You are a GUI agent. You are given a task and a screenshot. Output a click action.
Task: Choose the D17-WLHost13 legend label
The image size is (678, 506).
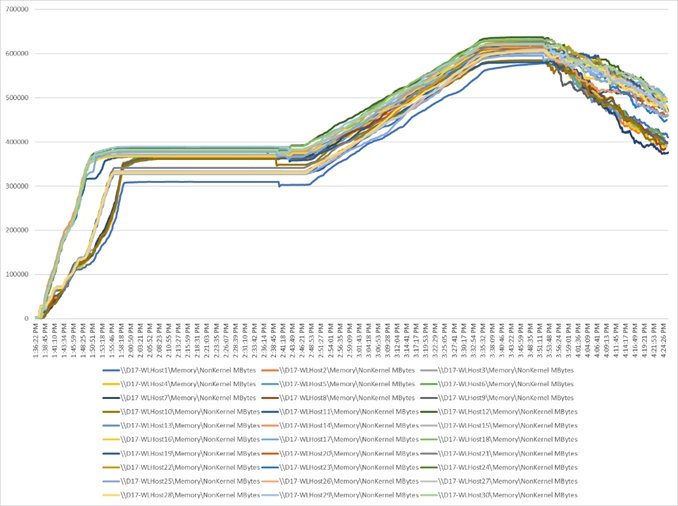tap(181, 426)
